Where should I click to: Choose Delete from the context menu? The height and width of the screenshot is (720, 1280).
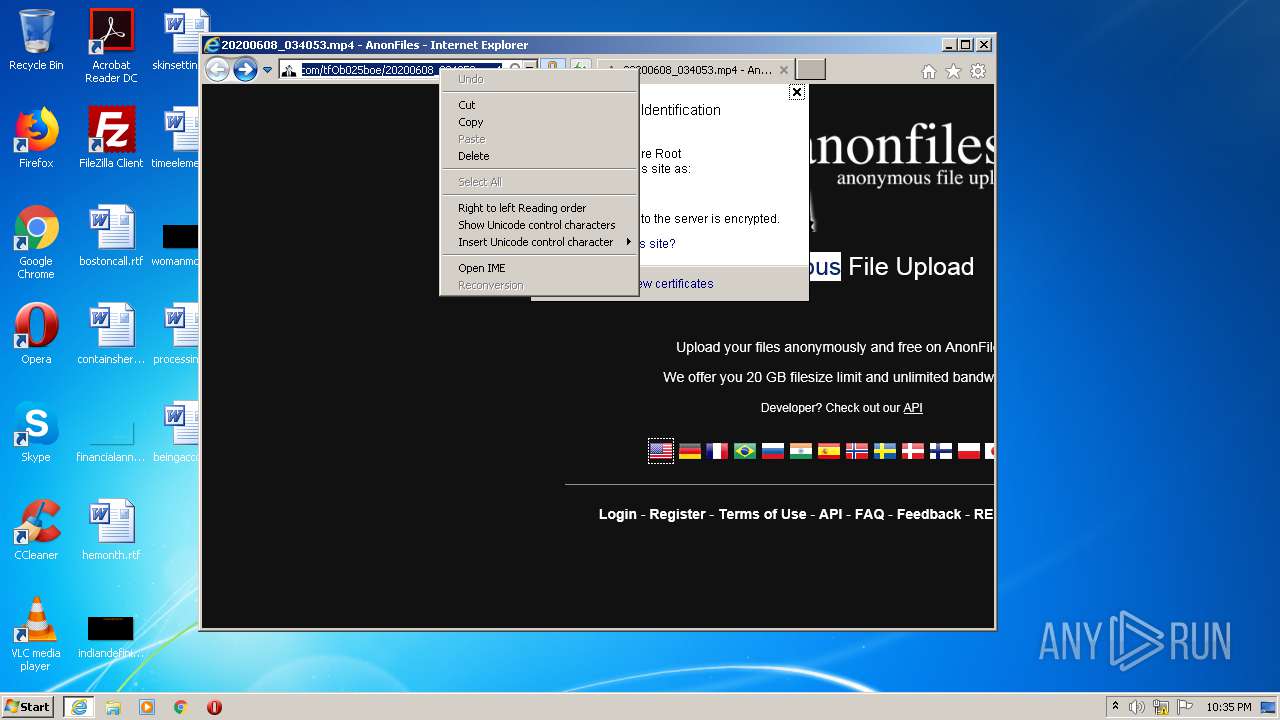(x=473, y=156)
